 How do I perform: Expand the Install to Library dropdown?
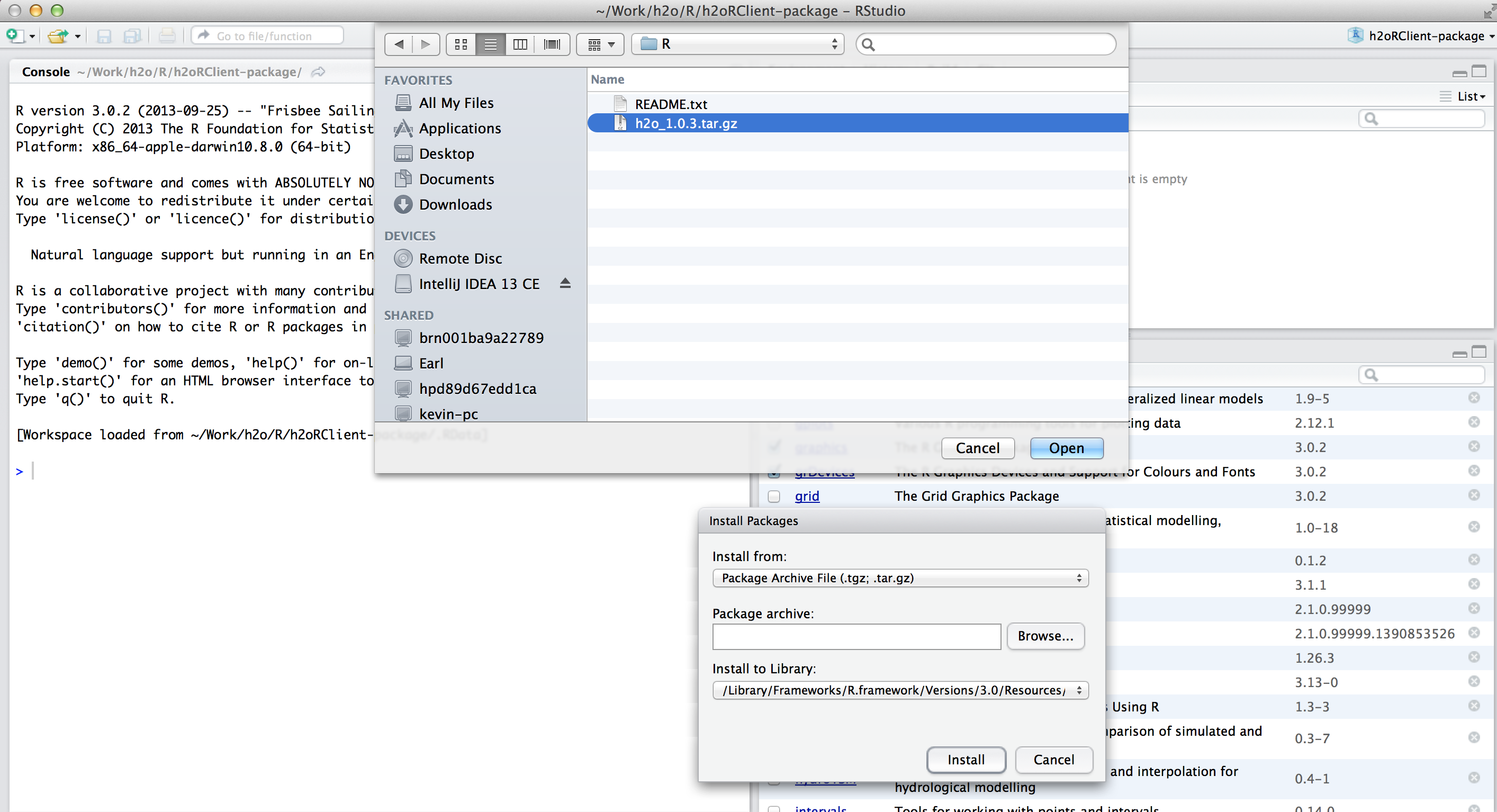coord(899,690)
